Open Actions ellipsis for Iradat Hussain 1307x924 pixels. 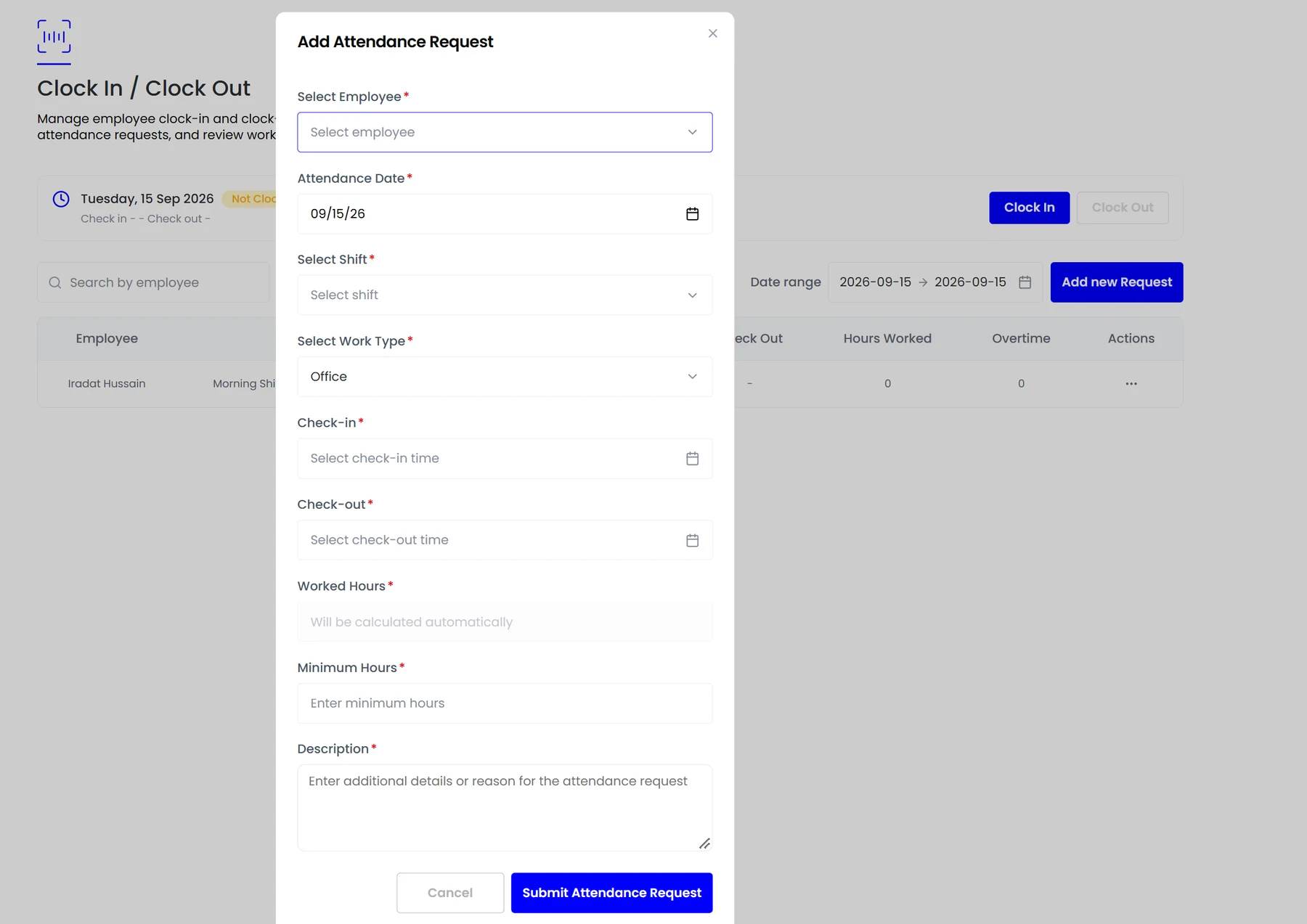(x=1131, y=383)
